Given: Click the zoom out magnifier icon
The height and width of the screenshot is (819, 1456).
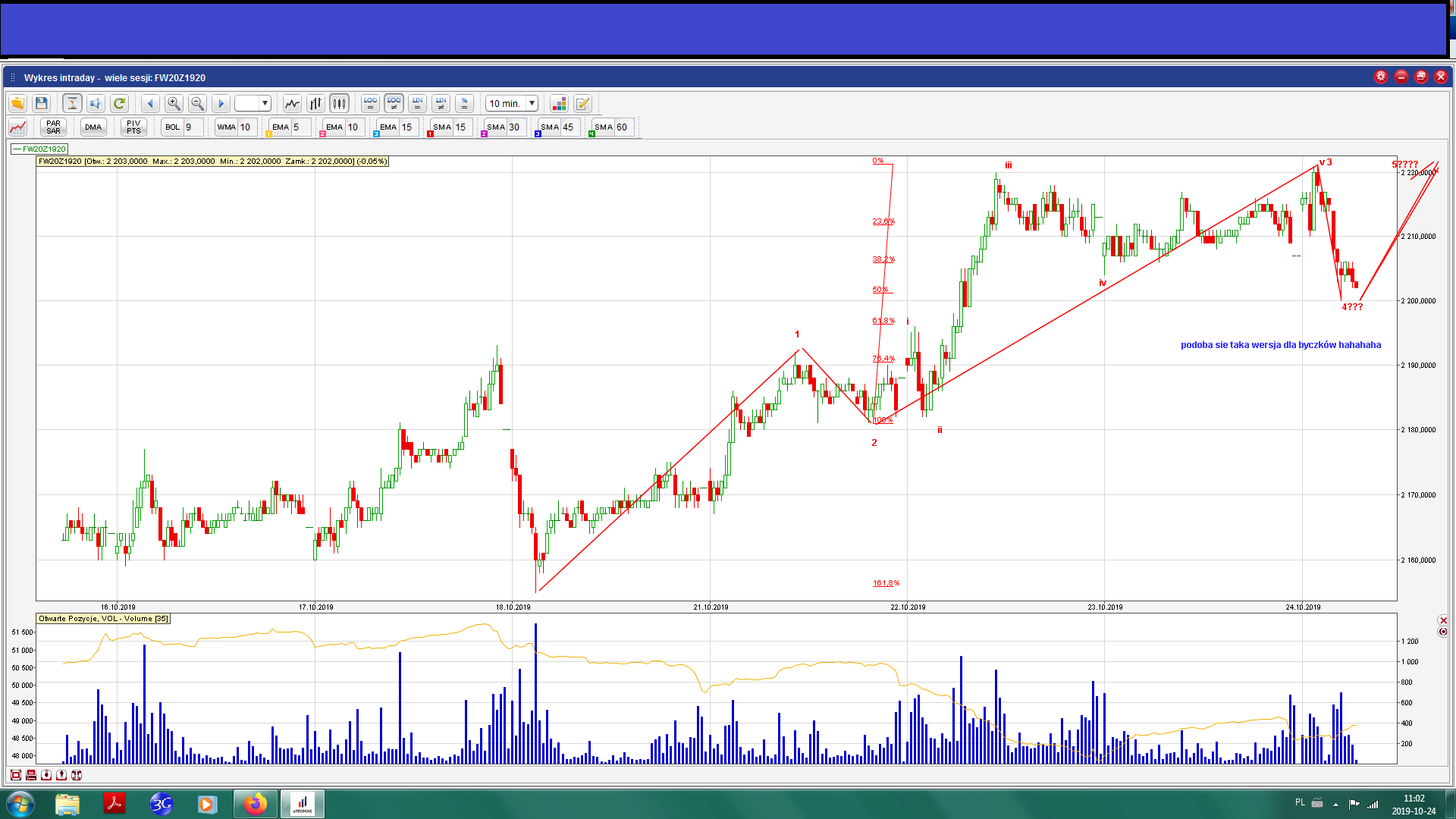Looking at the screenshot, I should coord(197,103).
